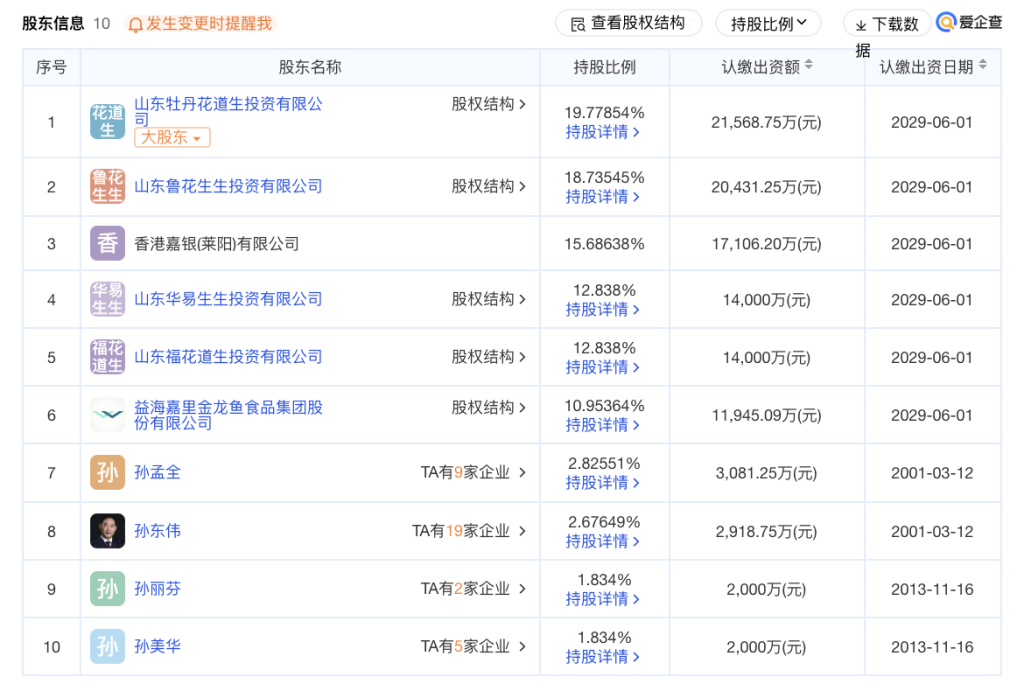
Task: Click 孙丽芬 green avatar icon
Action: 107,589
